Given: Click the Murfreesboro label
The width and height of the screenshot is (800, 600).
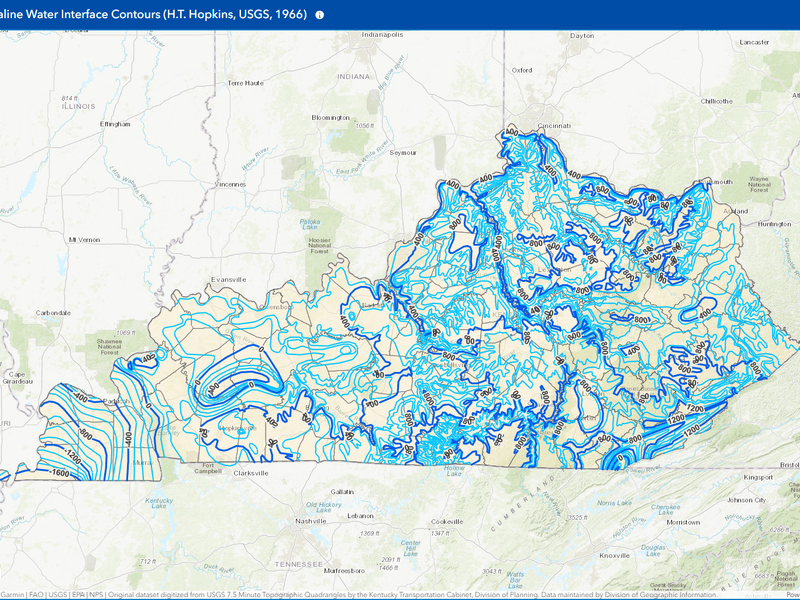Looking at the screenshot, I should click(x=344, y=570).
